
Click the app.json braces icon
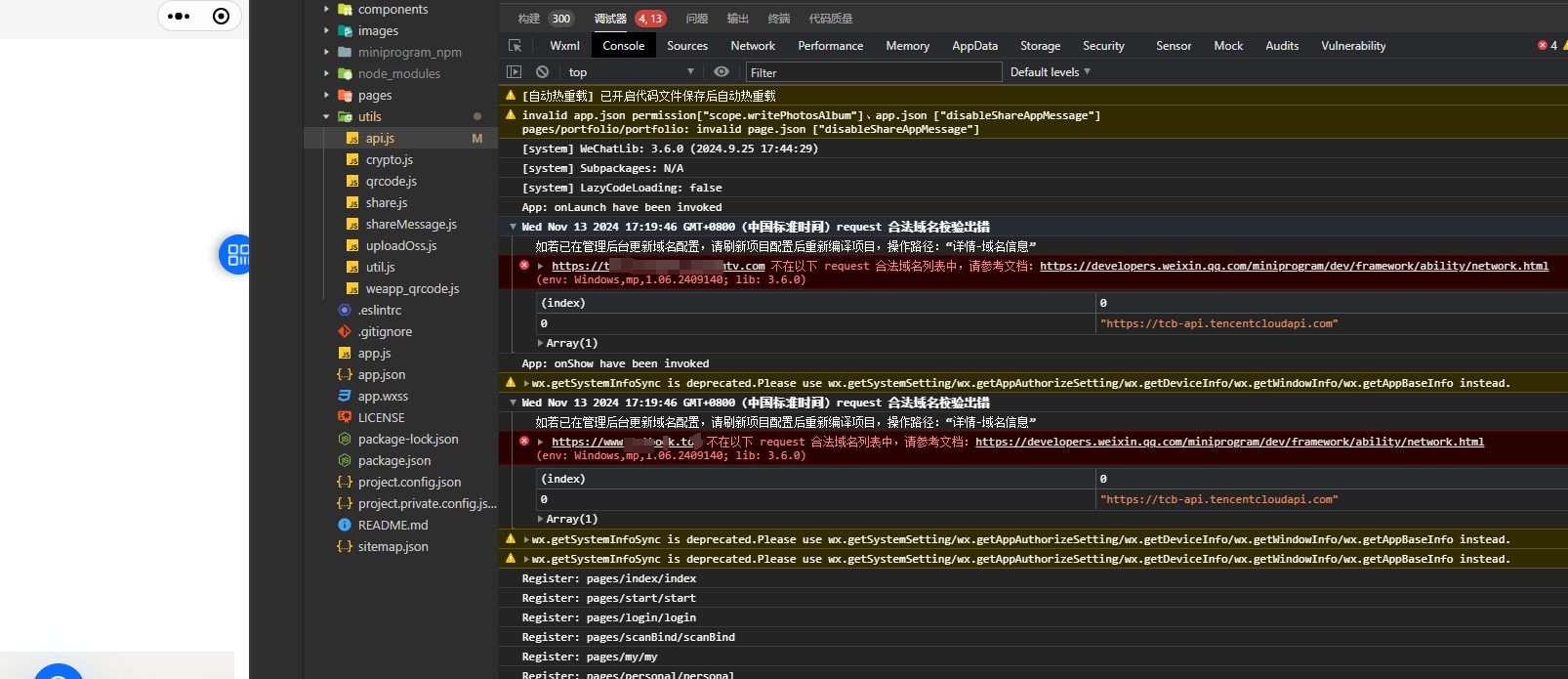[x=345, y=375]
